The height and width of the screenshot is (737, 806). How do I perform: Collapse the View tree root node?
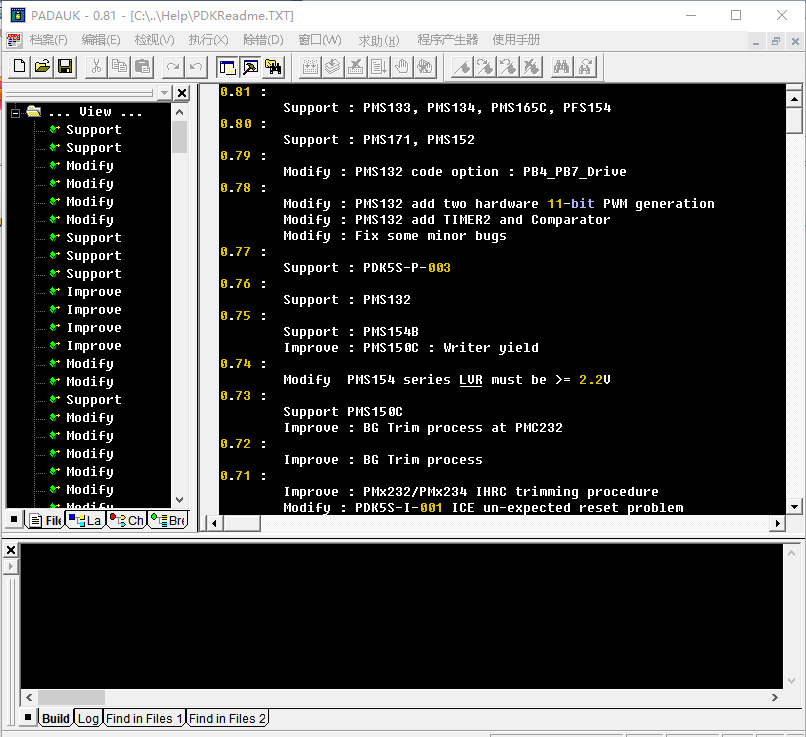pos(16,112)
